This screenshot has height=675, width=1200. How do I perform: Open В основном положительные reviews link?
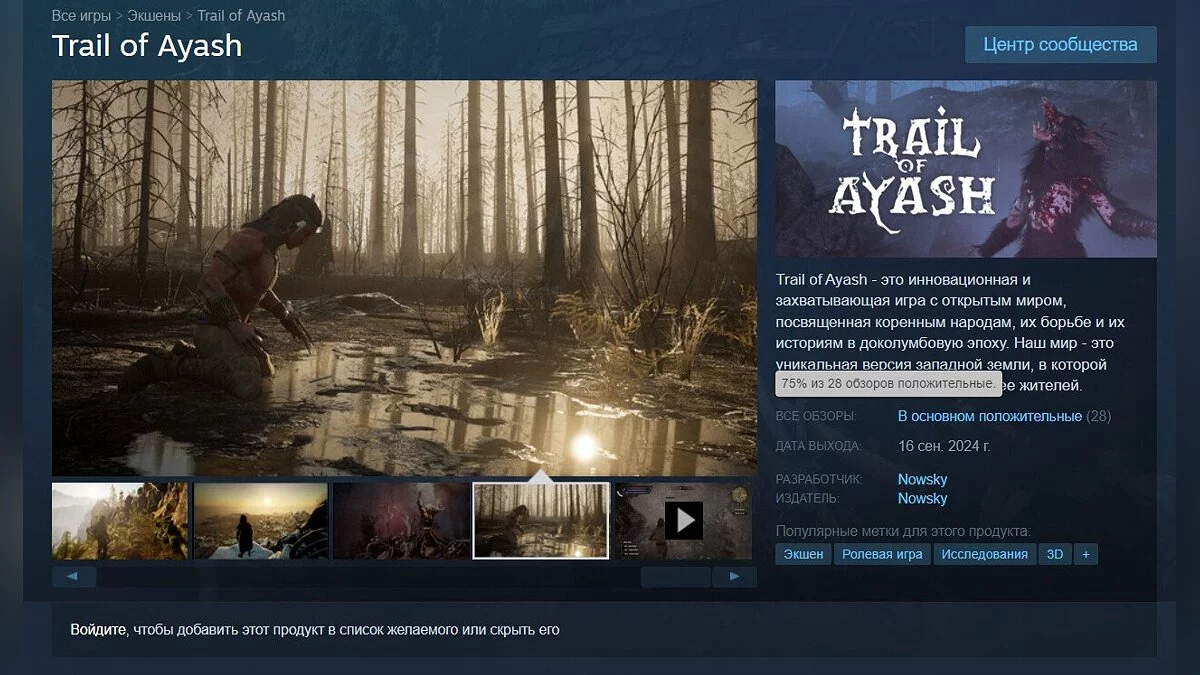click(x=989, y=416)
